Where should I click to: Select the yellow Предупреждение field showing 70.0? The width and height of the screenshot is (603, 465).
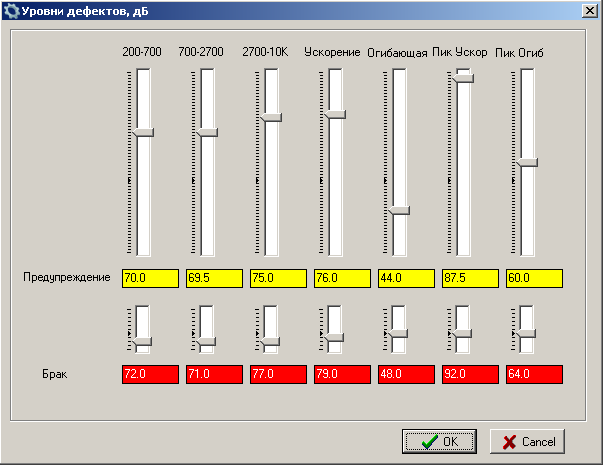(150, 278)
